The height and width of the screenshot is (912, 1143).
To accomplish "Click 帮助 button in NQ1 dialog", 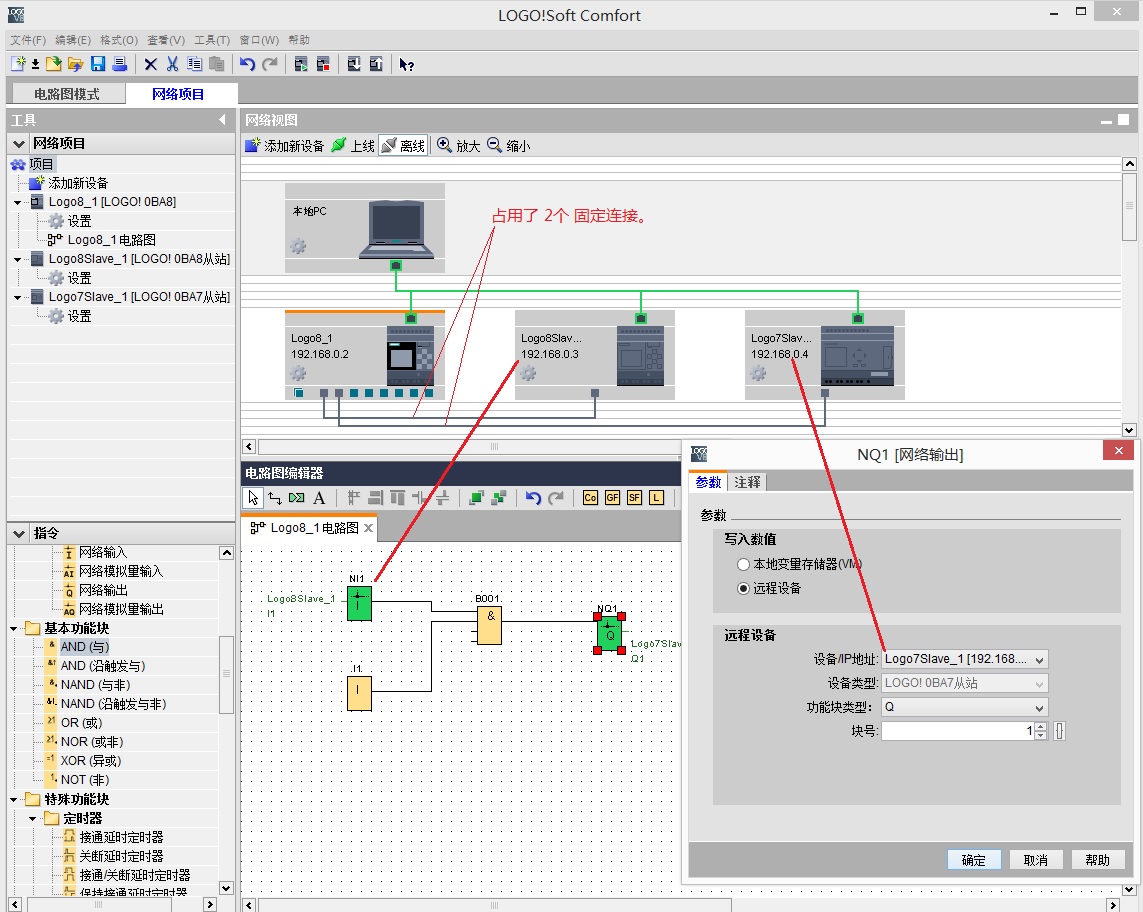I will [x=1098, y=860].
